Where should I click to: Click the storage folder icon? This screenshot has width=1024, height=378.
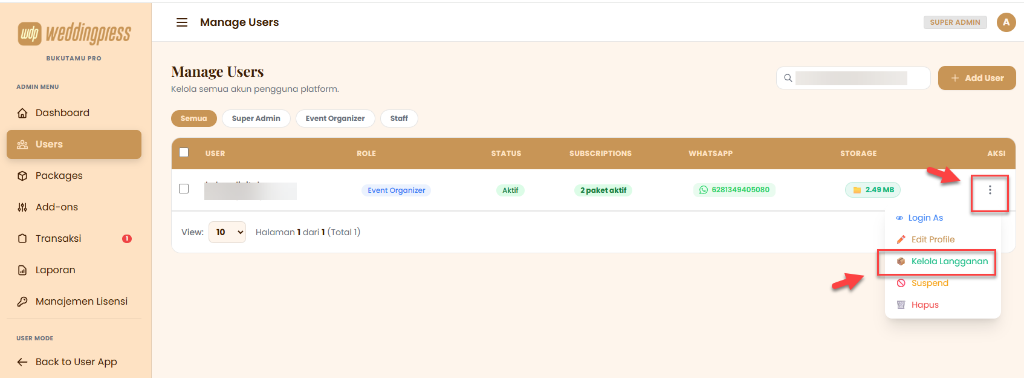[857, 191]
